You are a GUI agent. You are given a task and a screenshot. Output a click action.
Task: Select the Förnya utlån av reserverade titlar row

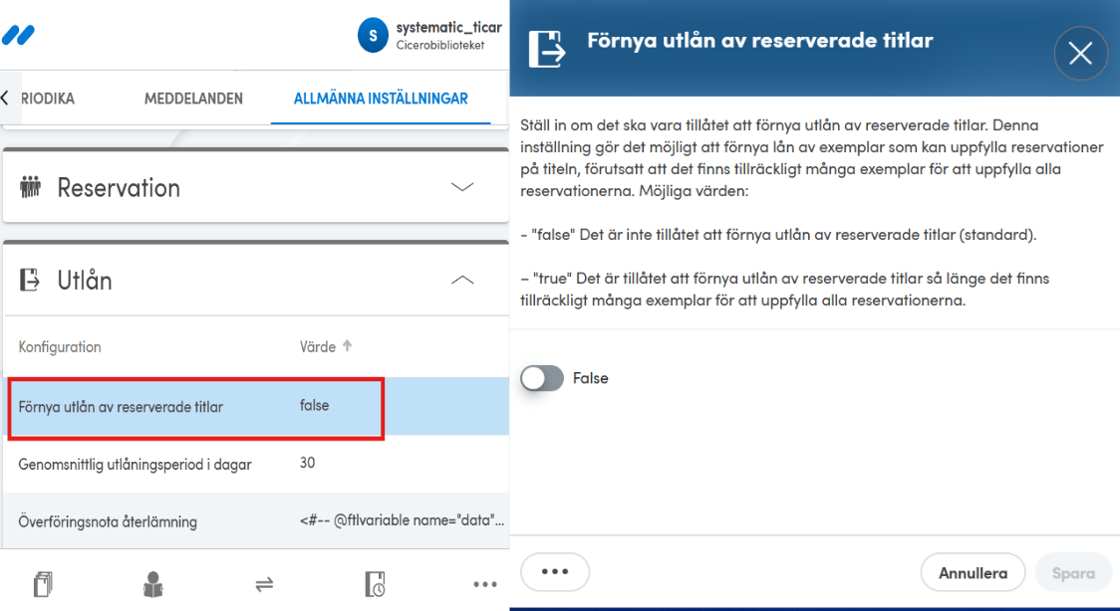(x=256, y=407)
